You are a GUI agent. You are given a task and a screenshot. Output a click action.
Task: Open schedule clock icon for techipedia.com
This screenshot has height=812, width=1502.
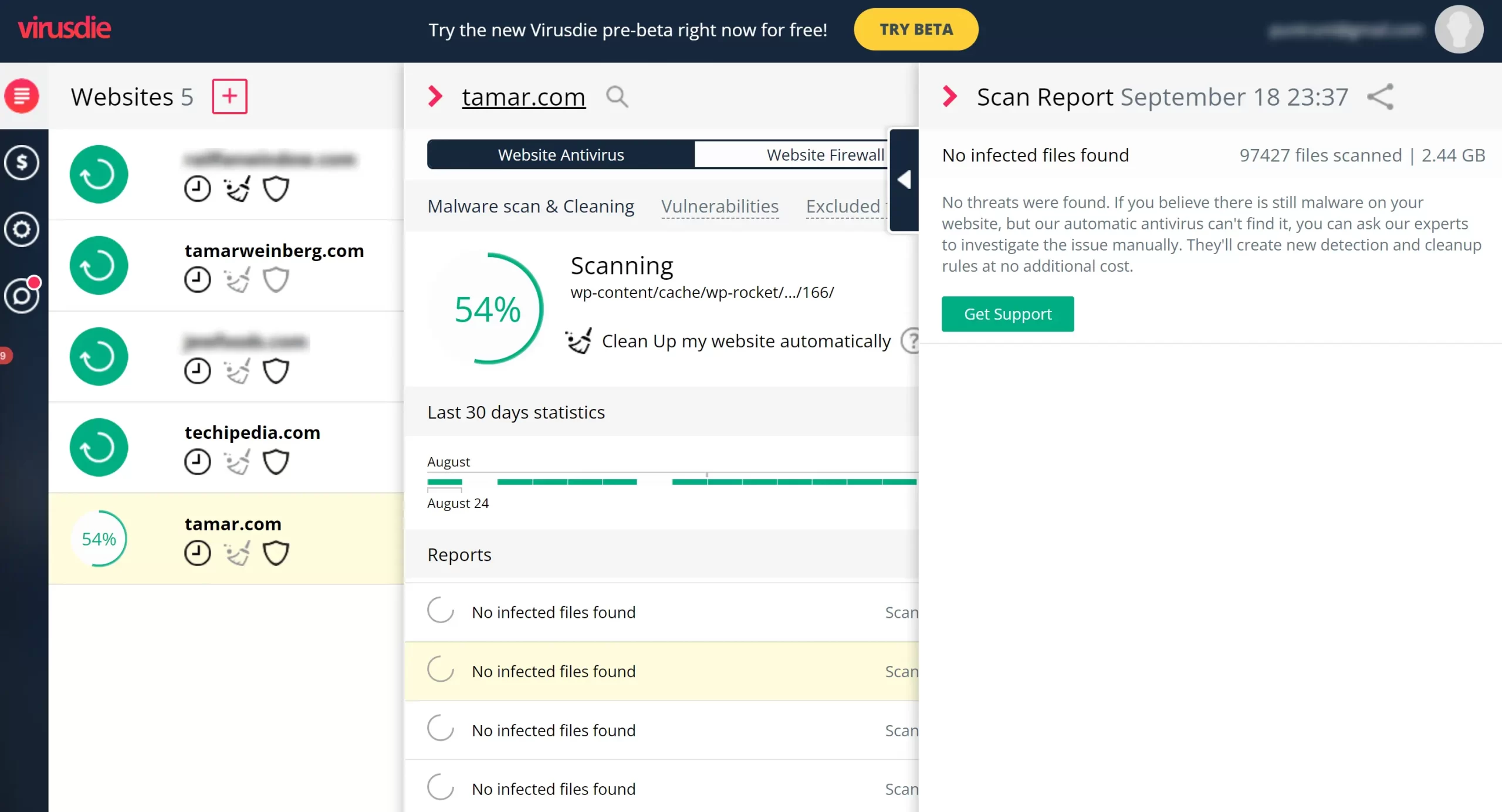coord(197,462)
